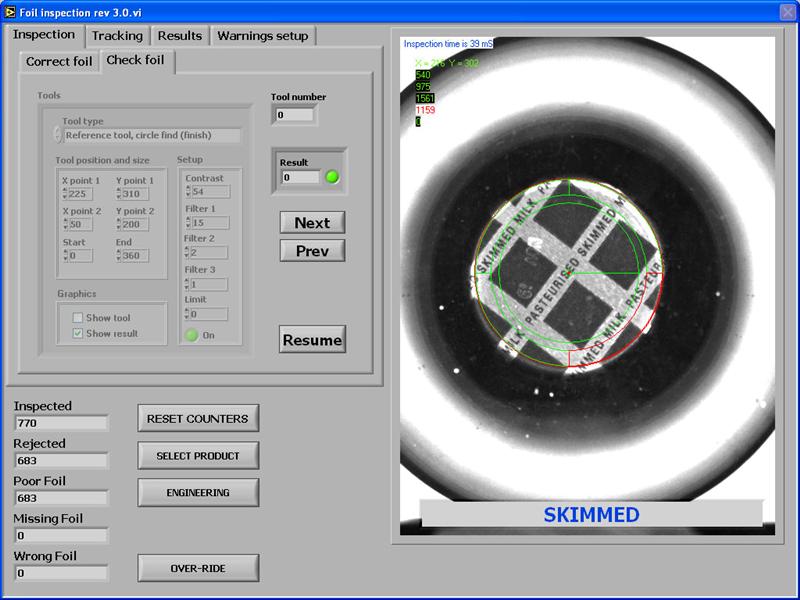Viewport: 800px width, 600px height.
Task: Toggle the green On LED button
Action: [191, 335]
